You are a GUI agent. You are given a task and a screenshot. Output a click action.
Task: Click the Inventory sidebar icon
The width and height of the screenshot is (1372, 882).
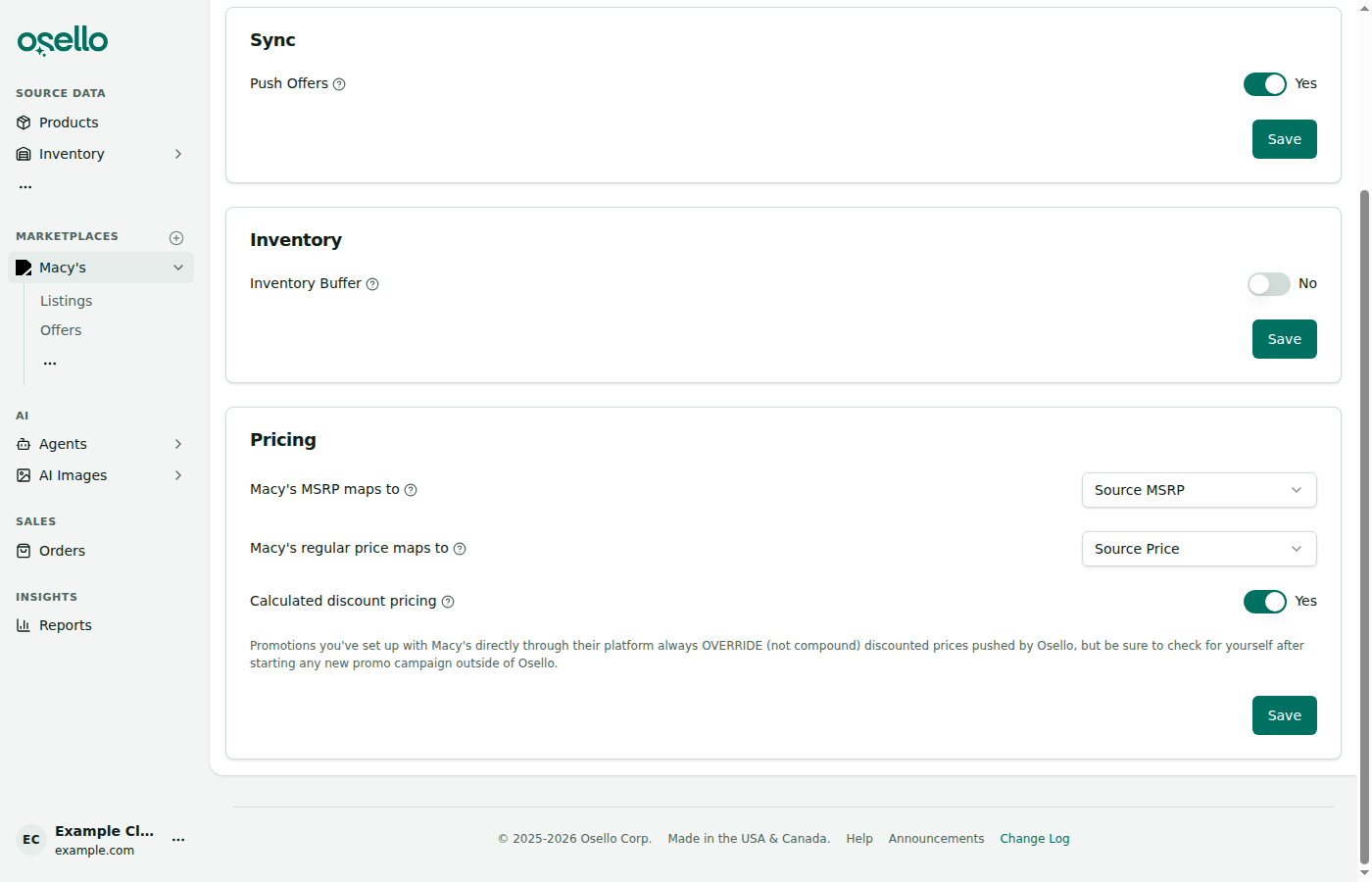tap(24, 154)
